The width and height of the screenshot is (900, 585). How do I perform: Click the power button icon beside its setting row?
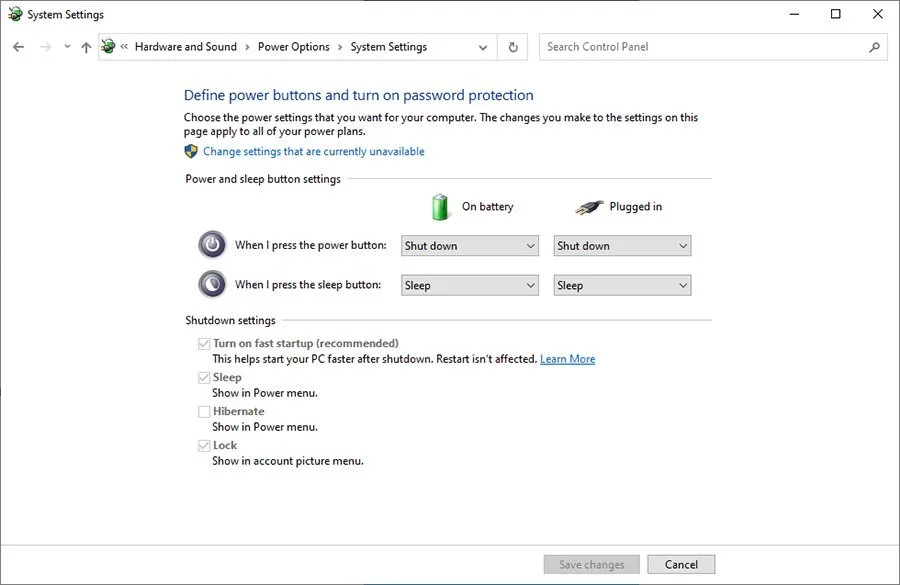[x=212, y=243]
